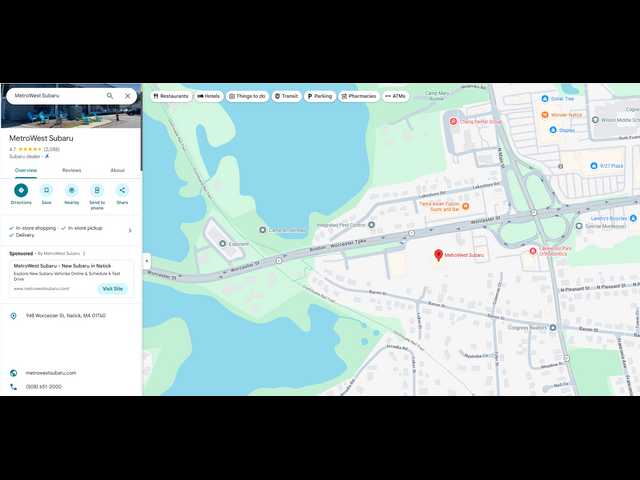640x480 pixels.
Task: Click the red MetroWest Subaru map pin
Action: click(x=438, y=255)
